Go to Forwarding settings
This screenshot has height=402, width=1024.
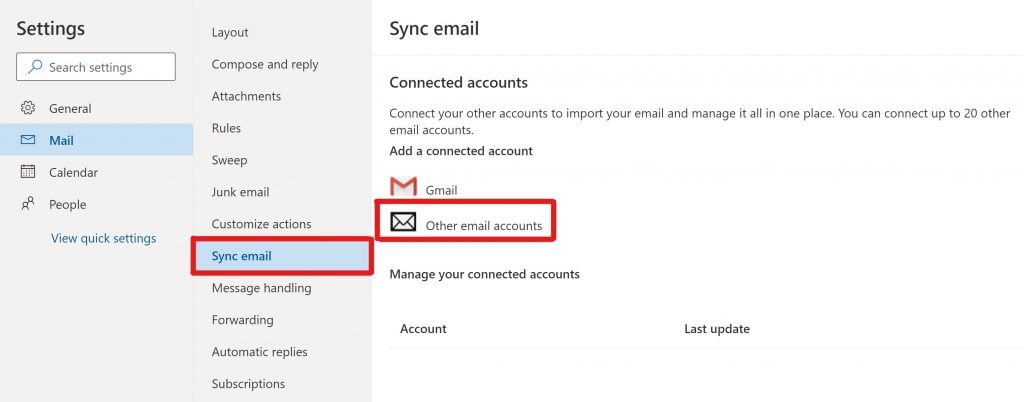click(242, 320)
